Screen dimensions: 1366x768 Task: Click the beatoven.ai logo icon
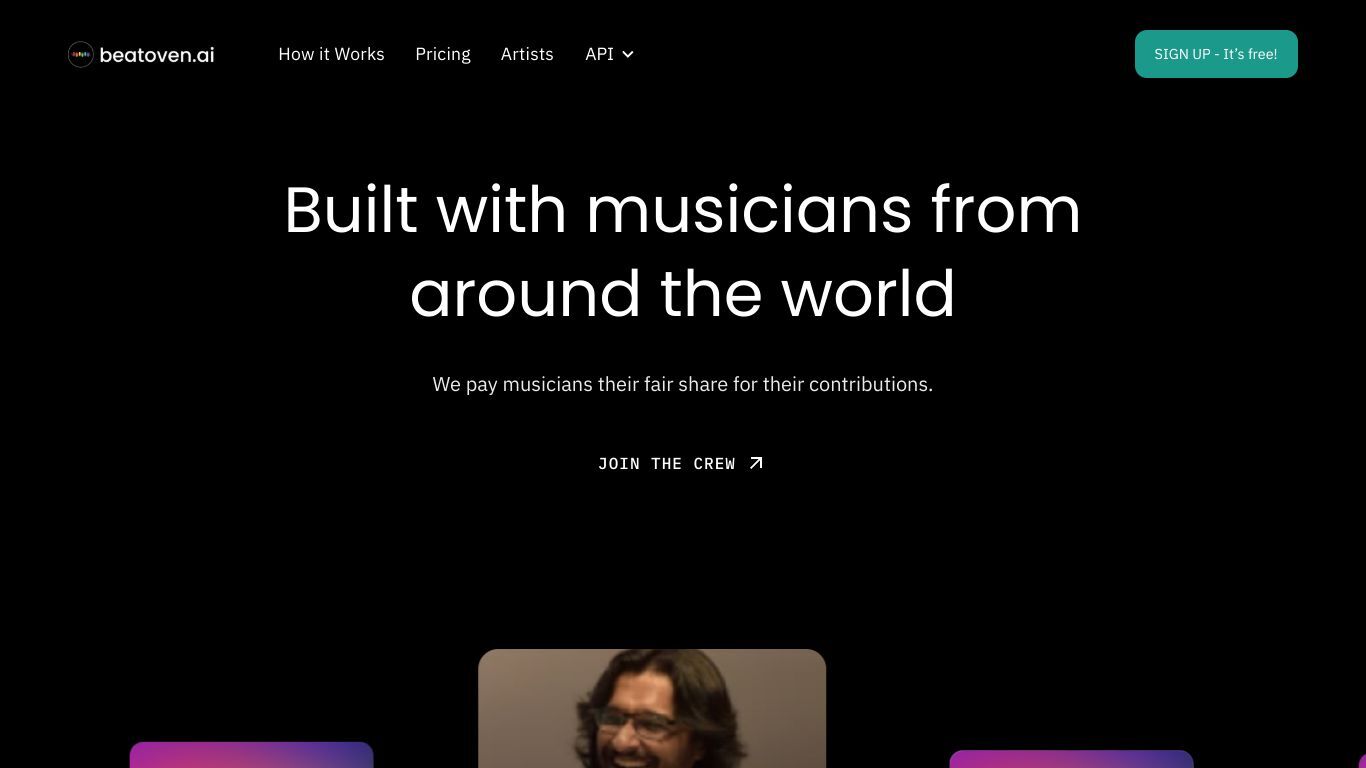tap(81, 54)
